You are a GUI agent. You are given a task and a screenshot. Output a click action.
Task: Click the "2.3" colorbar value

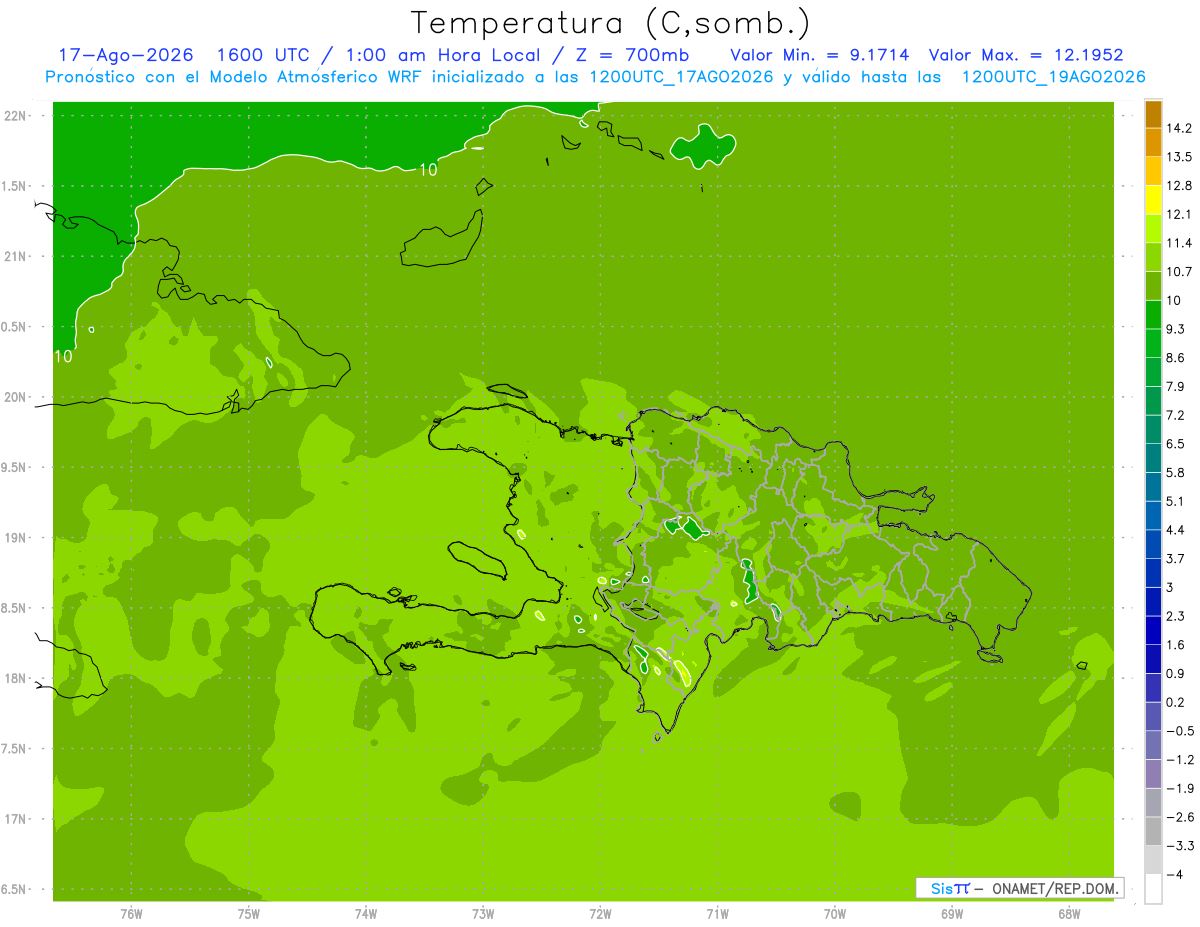pyautogui.click(x=1176, y=616)
